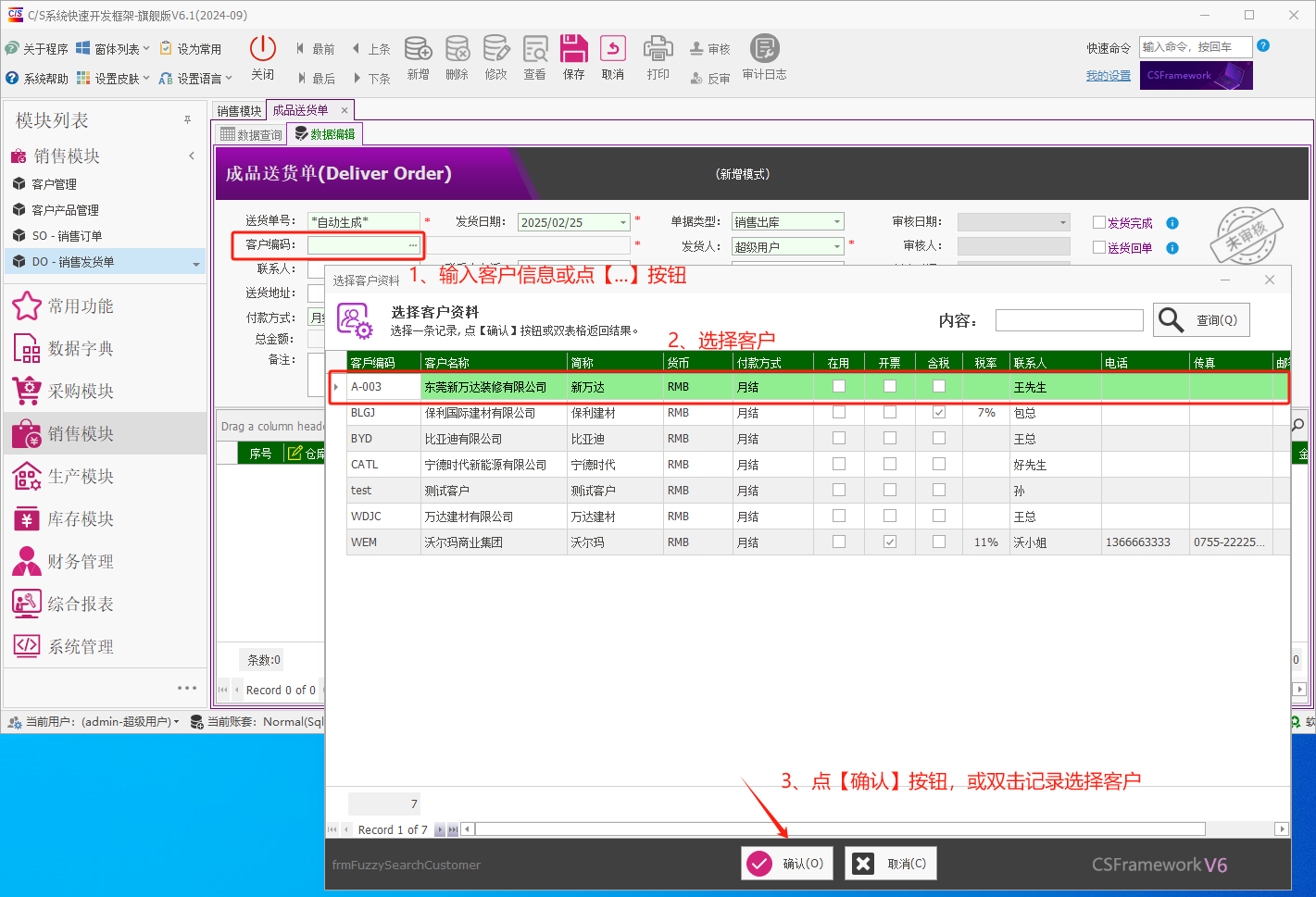Click the 反审 un-approve toolbar item

coord(710,79)
